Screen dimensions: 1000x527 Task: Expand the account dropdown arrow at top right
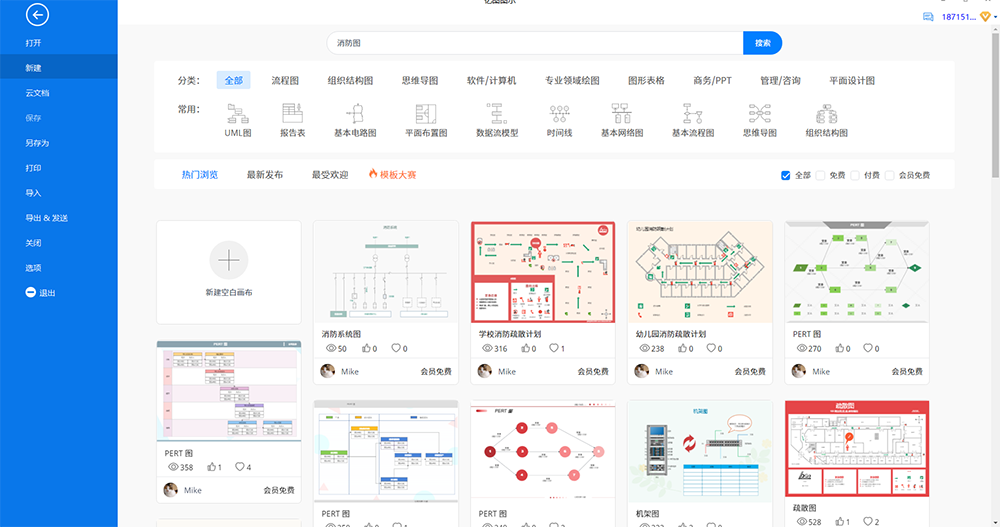coord(995,17)
